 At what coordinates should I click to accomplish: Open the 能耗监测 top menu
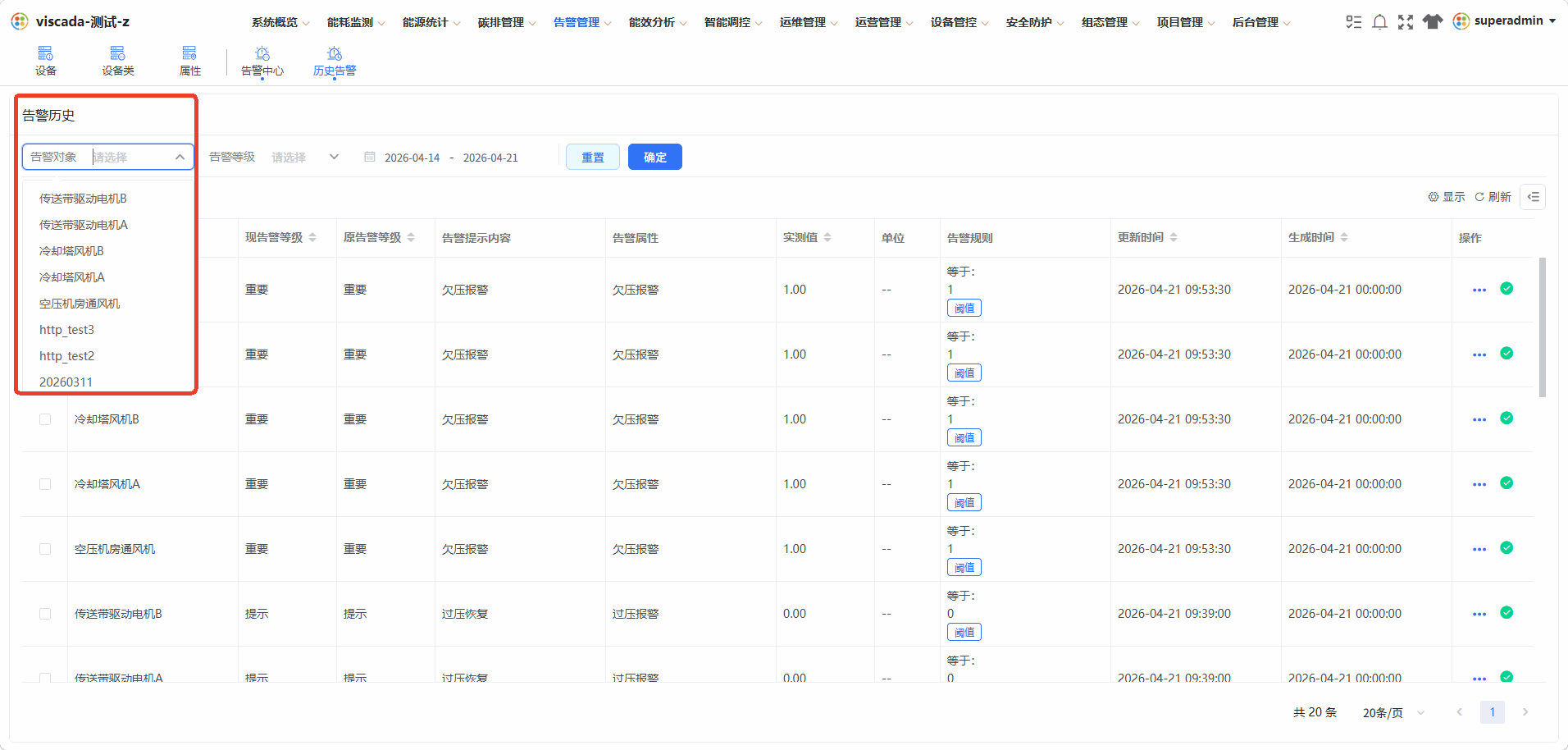coord(356,22)
